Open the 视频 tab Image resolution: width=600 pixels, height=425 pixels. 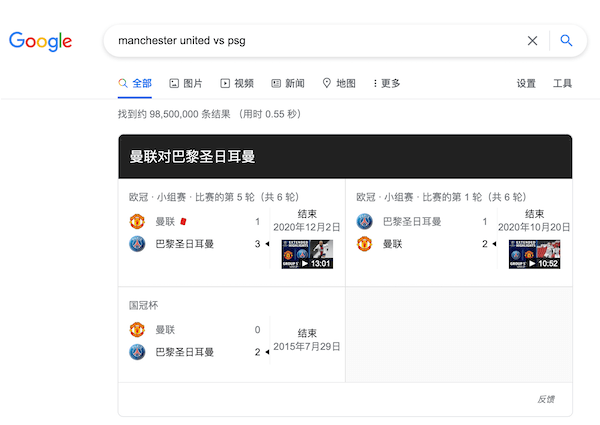tap(237, 83)
